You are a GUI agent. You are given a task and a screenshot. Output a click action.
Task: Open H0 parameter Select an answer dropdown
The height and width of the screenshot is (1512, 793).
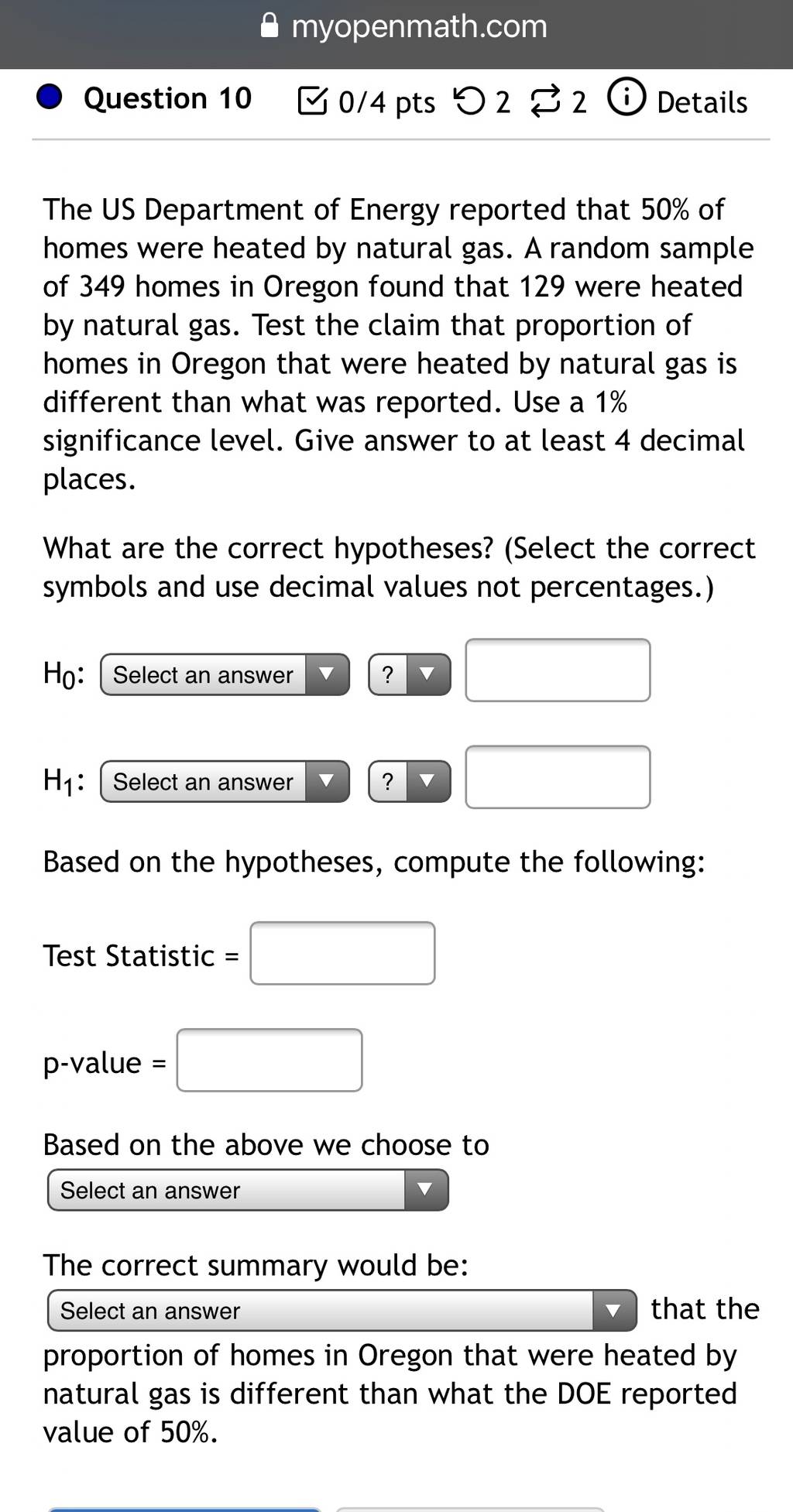tap(225, 674)
